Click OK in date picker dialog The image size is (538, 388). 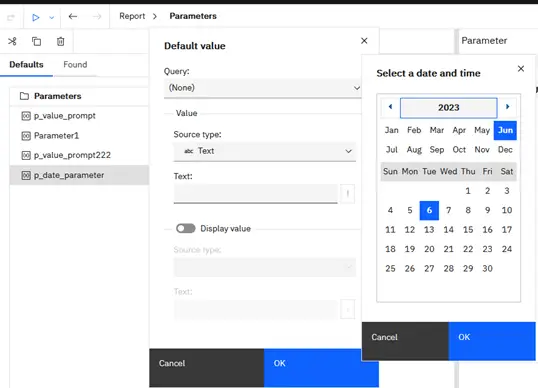click(x=492, y=341)
